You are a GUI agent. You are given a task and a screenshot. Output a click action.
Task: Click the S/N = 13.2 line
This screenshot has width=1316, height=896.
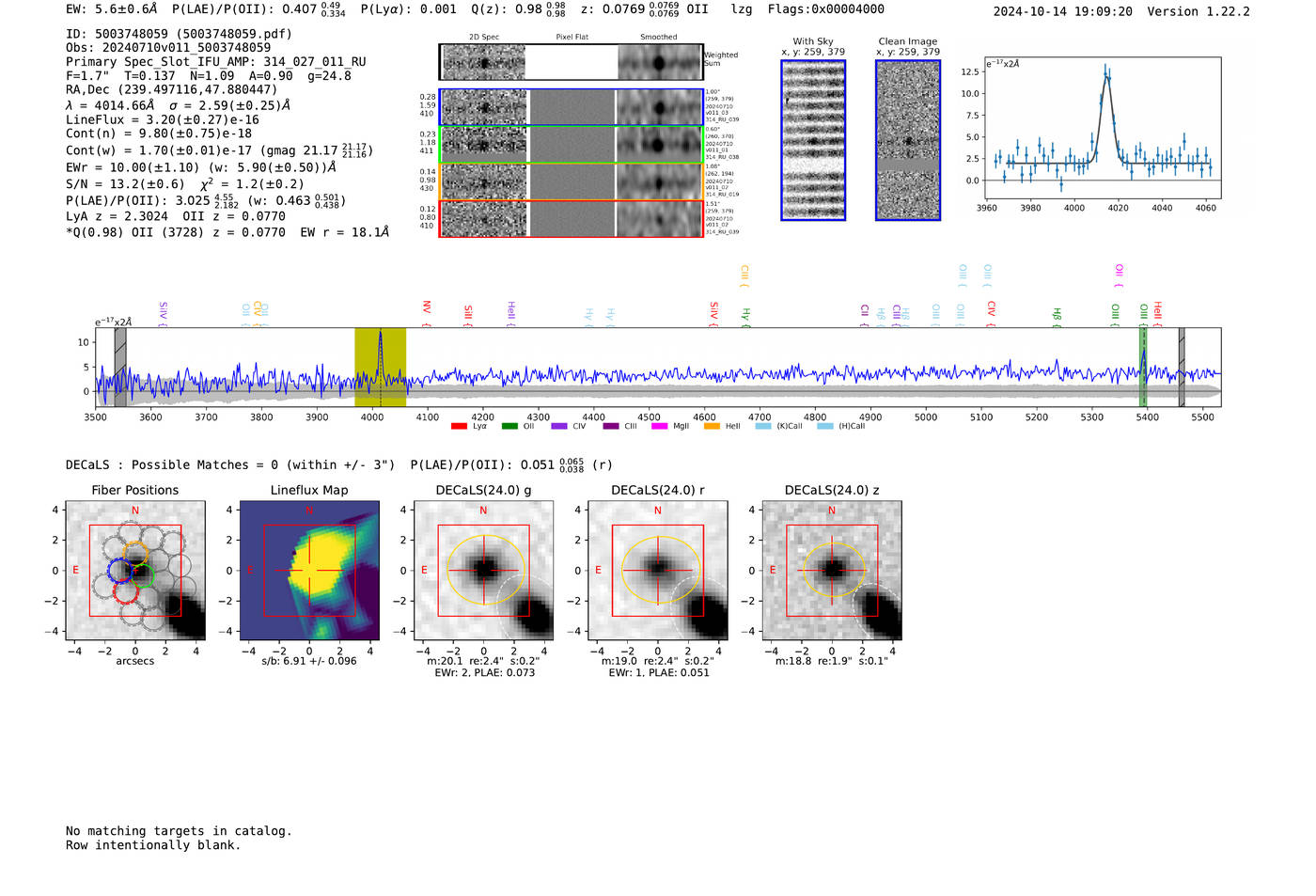pyautogui.click(x=185, y=184)
